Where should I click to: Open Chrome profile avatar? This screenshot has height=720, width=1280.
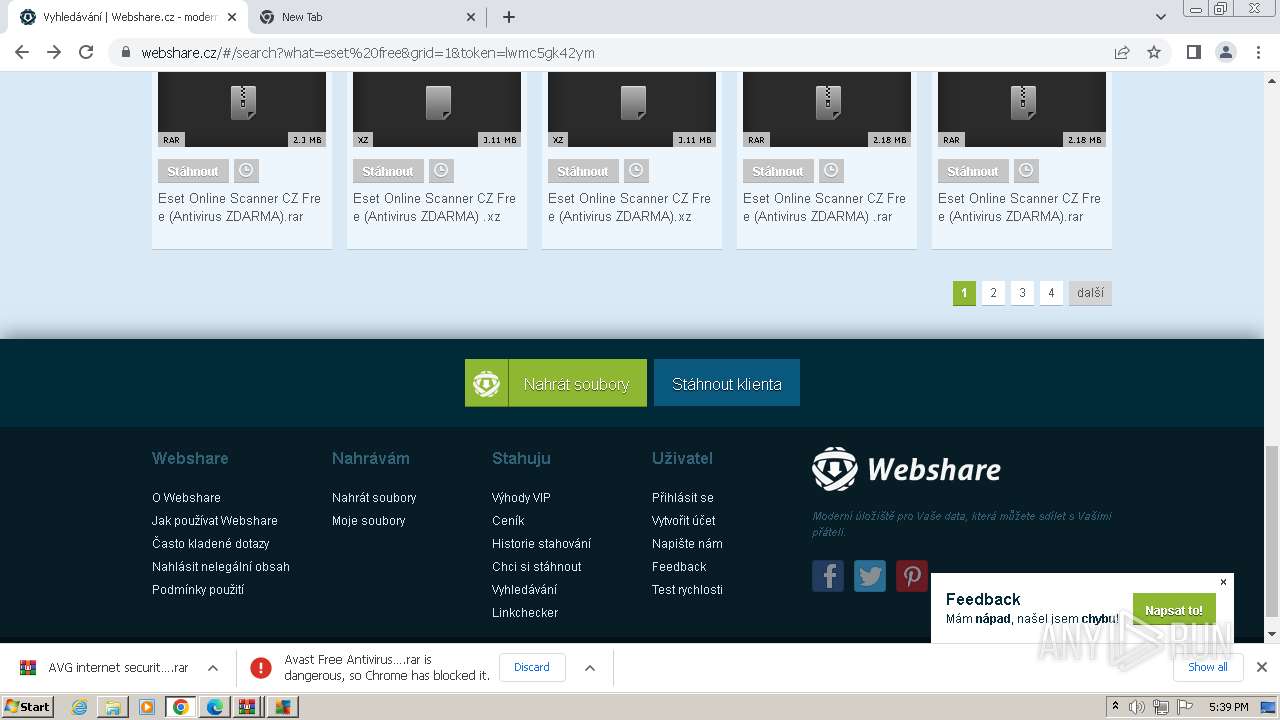[x=1225, y=52]
